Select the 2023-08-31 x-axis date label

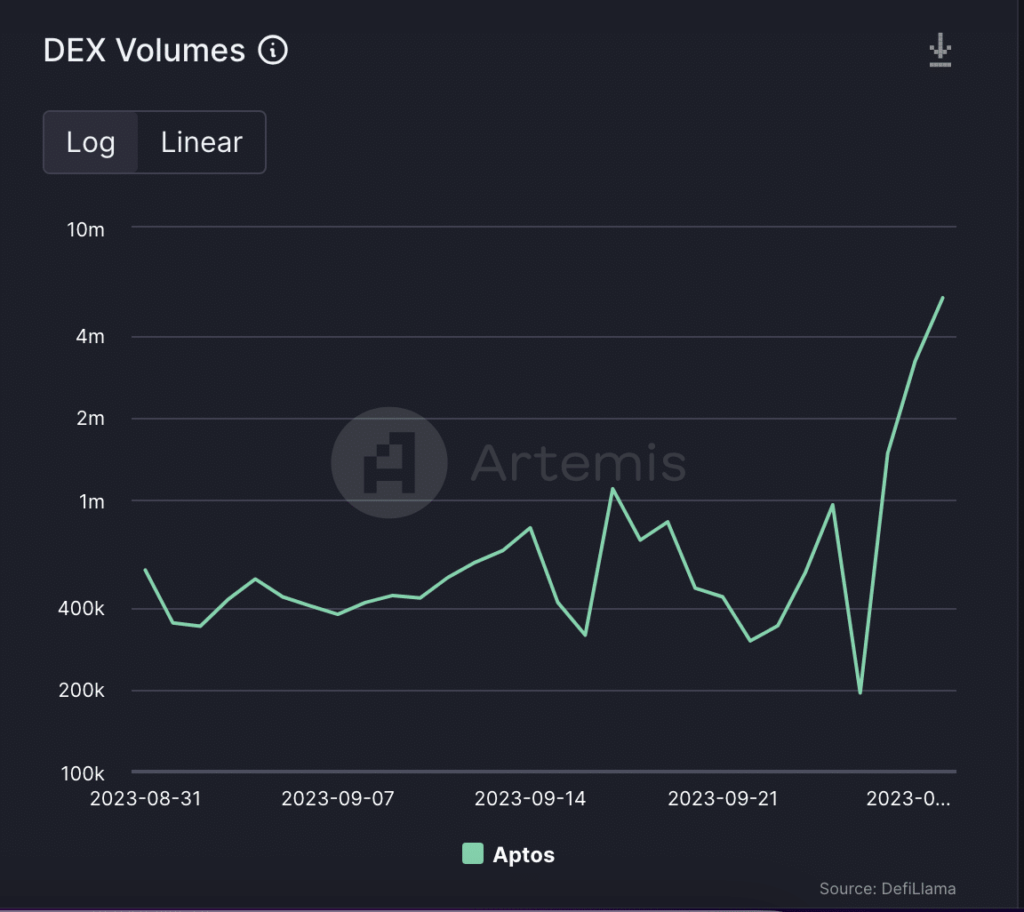coord(146,799)
